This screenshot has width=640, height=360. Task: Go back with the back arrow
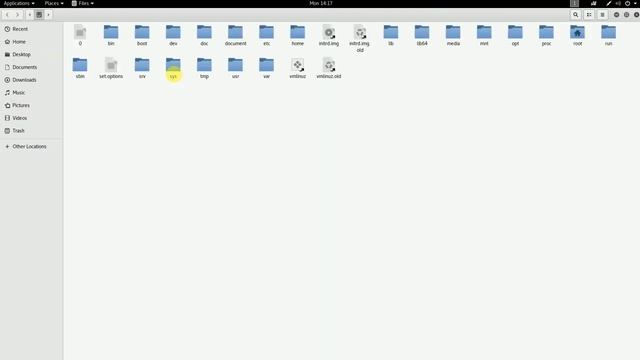7,15
